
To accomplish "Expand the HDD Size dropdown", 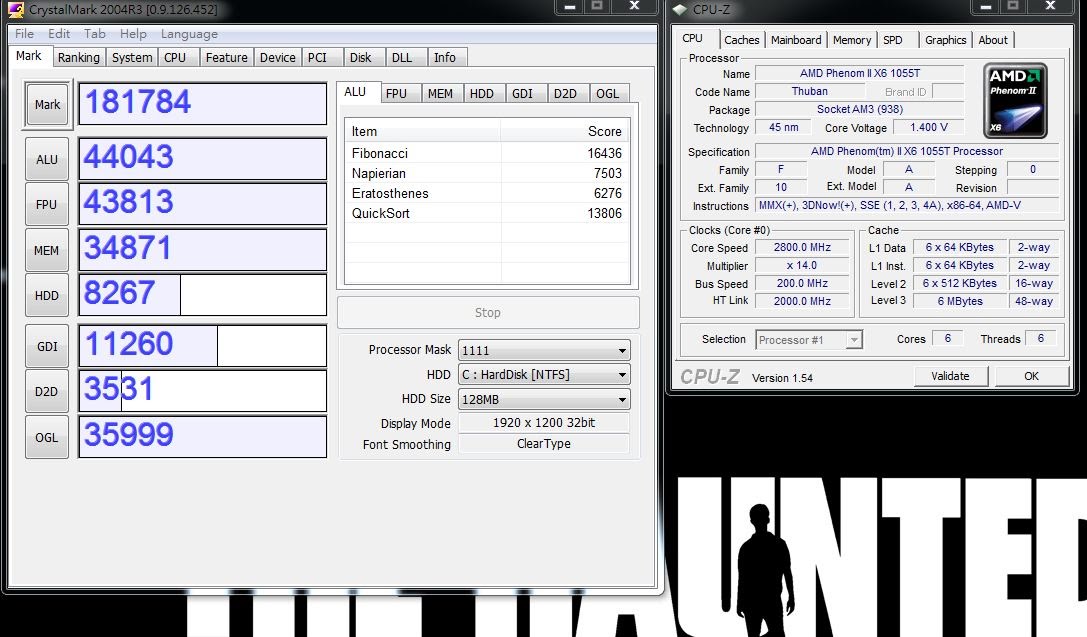I will (544, 399).
